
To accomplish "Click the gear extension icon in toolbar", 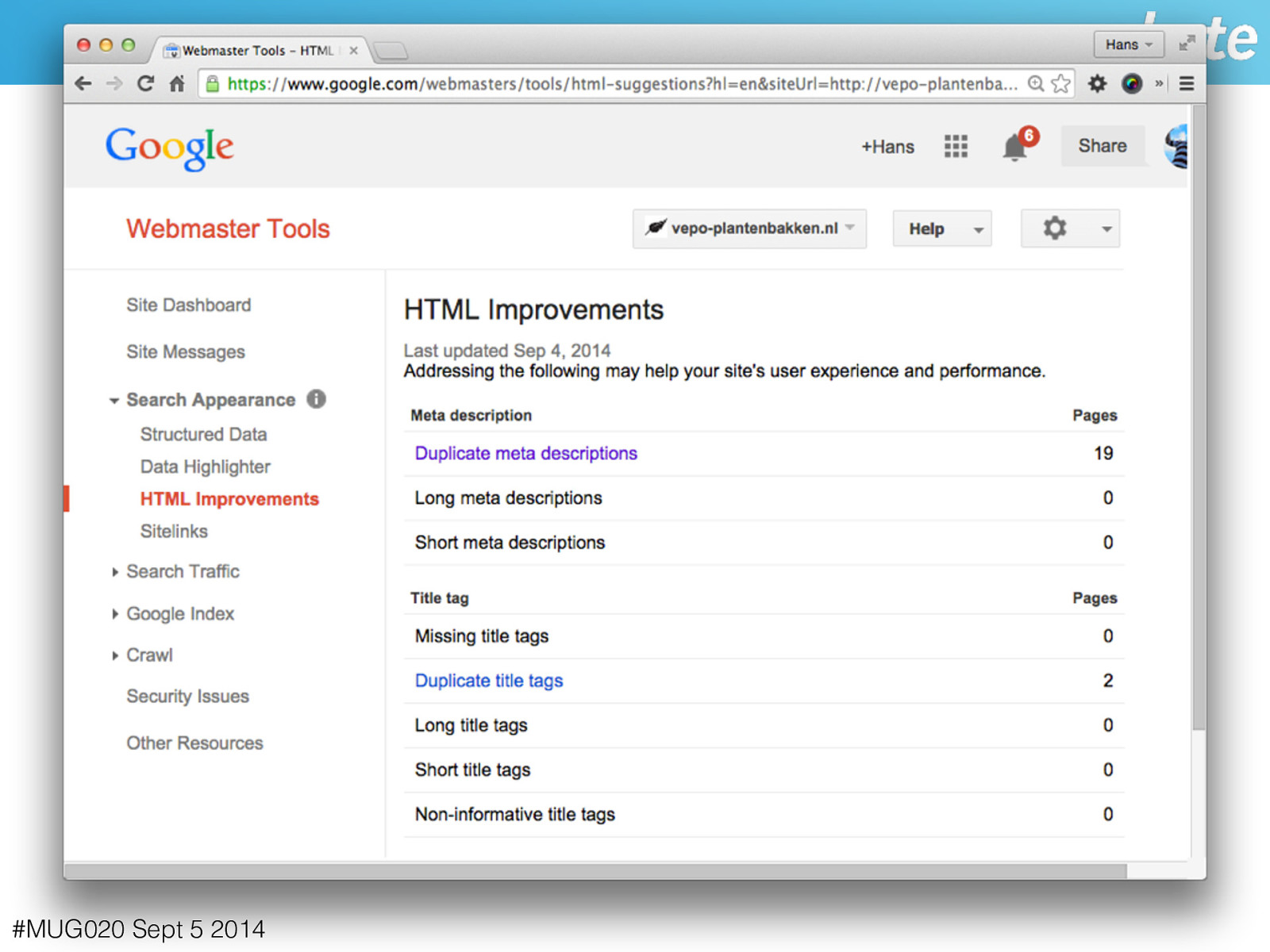I will pyautogui.click(x=1097, y=83).
